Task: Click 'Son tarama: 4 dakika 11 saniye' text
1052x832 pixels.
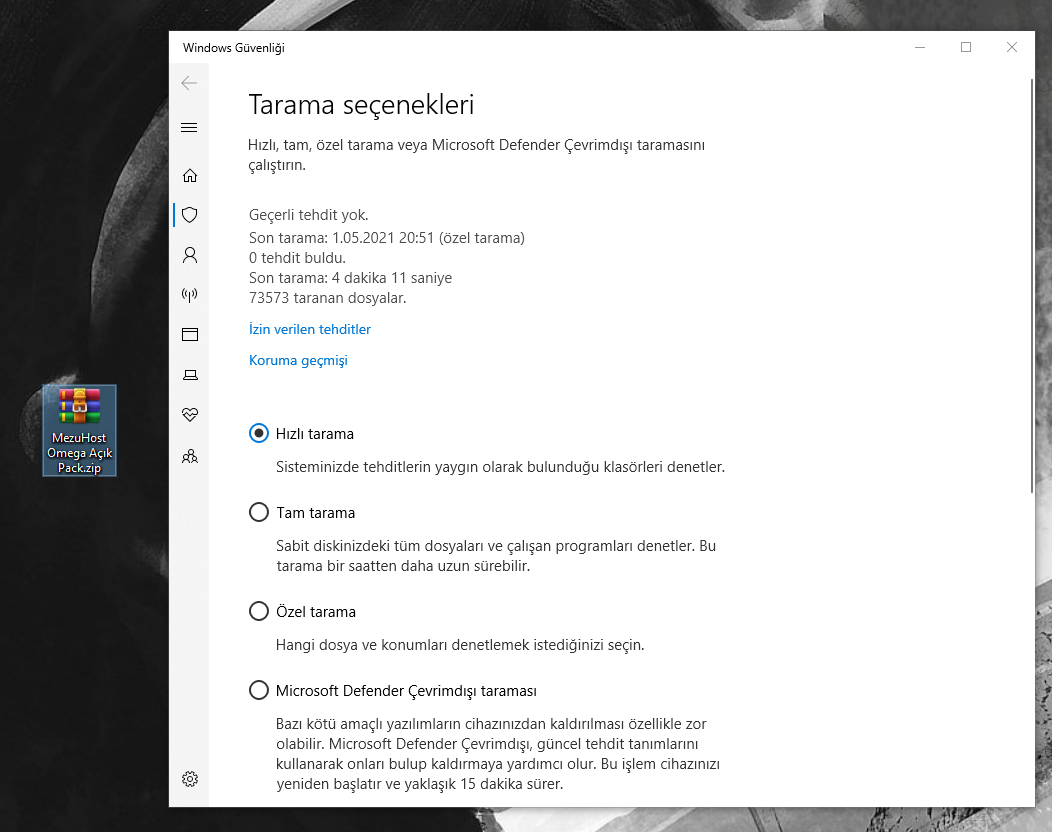Action: coord(350,278)
